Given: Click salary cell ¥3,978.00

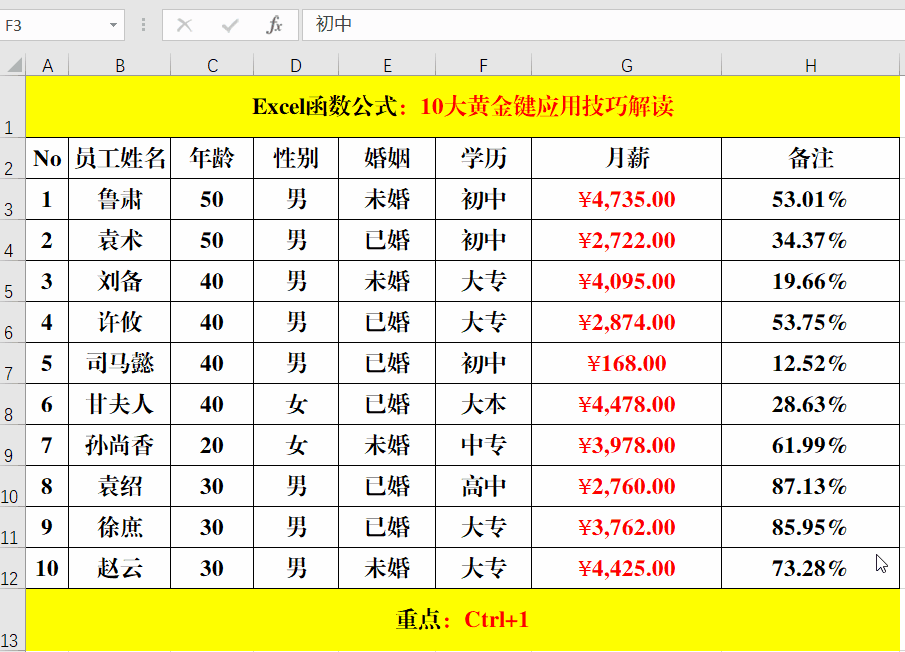Looking at the screenshot, I should (626, 445).
